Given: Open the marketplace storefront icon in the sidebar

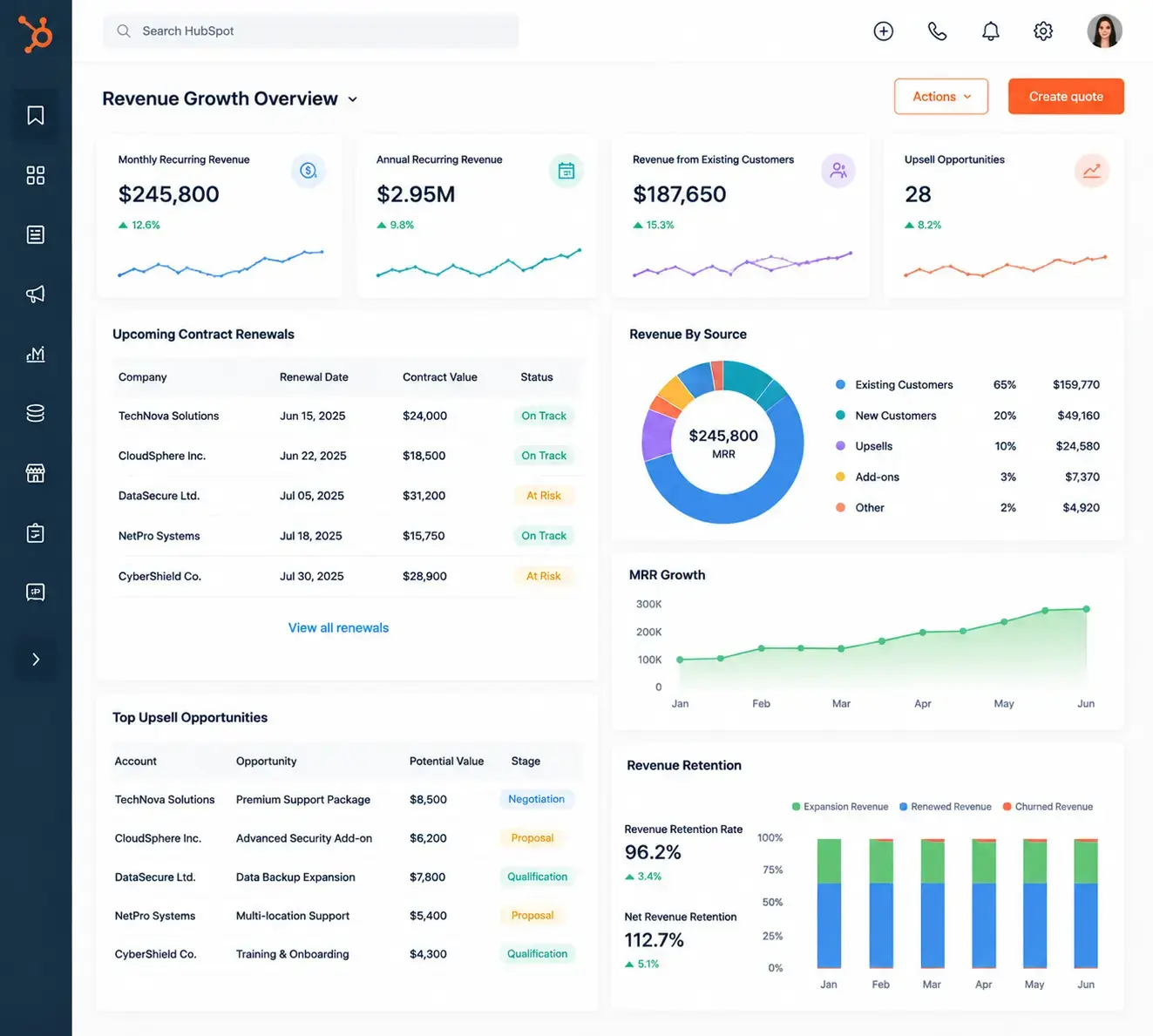Looking at the screenshot, I should (36, 473).
